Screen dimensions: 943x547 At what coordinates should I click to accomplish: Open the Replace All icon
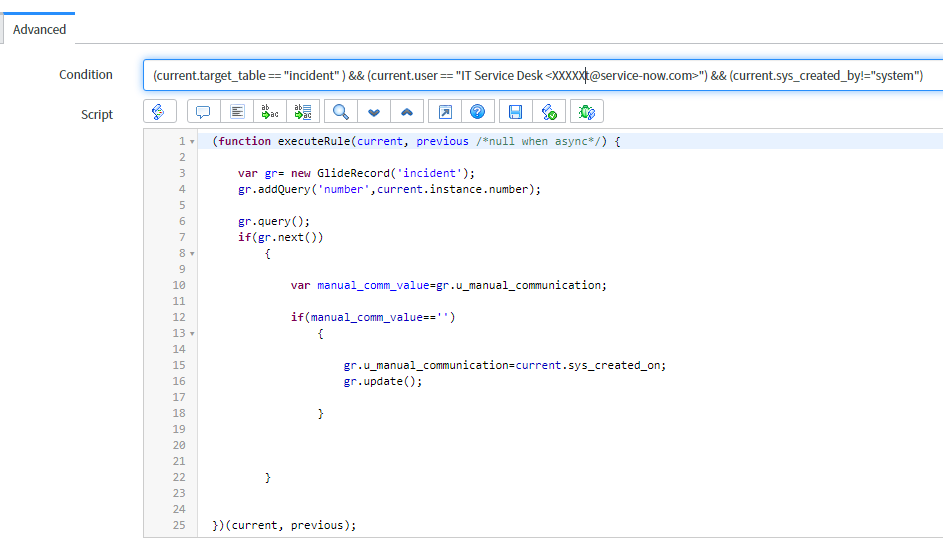click(303, 112)
